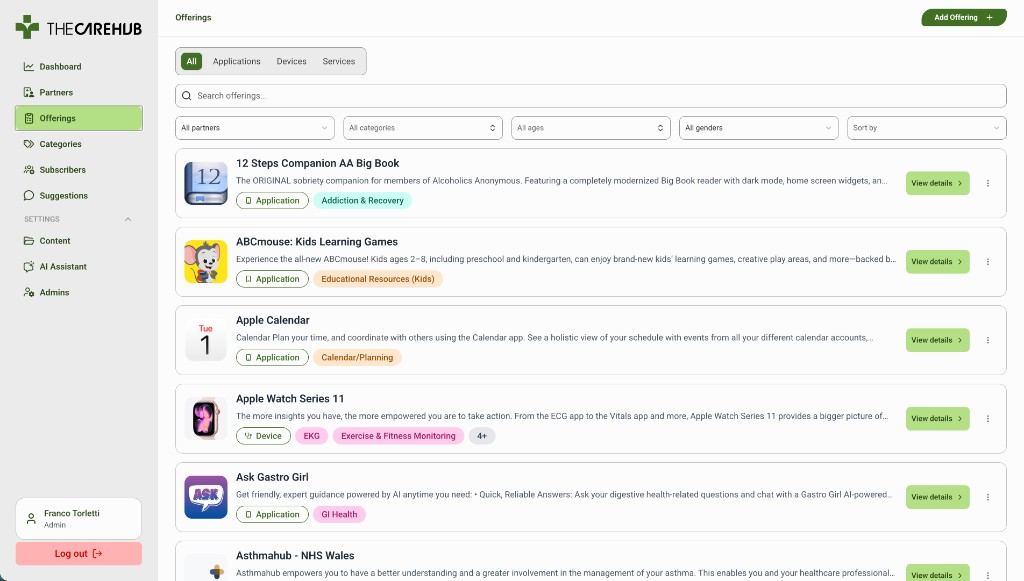Click Calendar/Planning tag

point(357,357)
